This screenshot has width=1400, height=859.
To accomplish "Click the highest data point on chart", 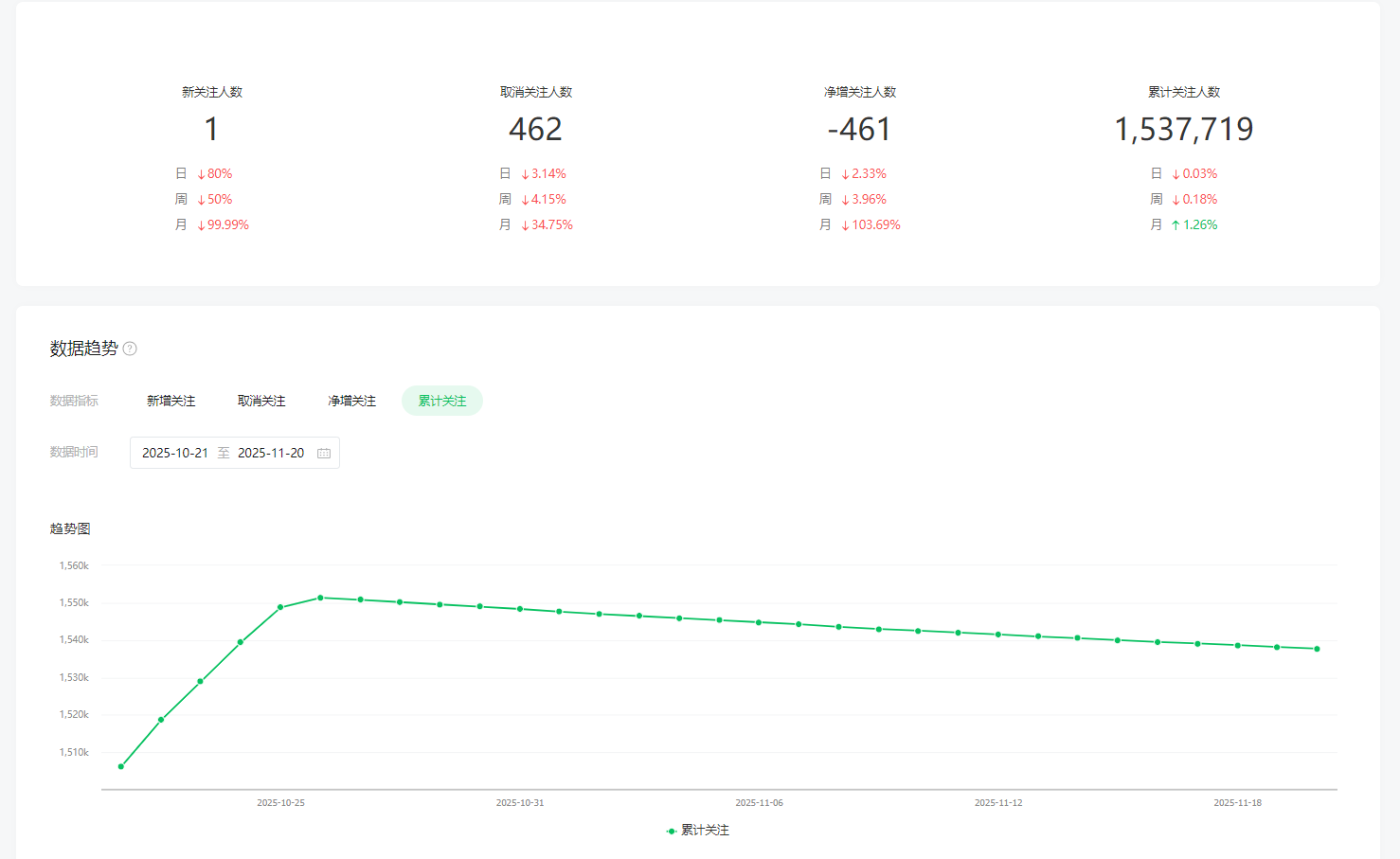I will pyautogui.click(x=320, y=598).
